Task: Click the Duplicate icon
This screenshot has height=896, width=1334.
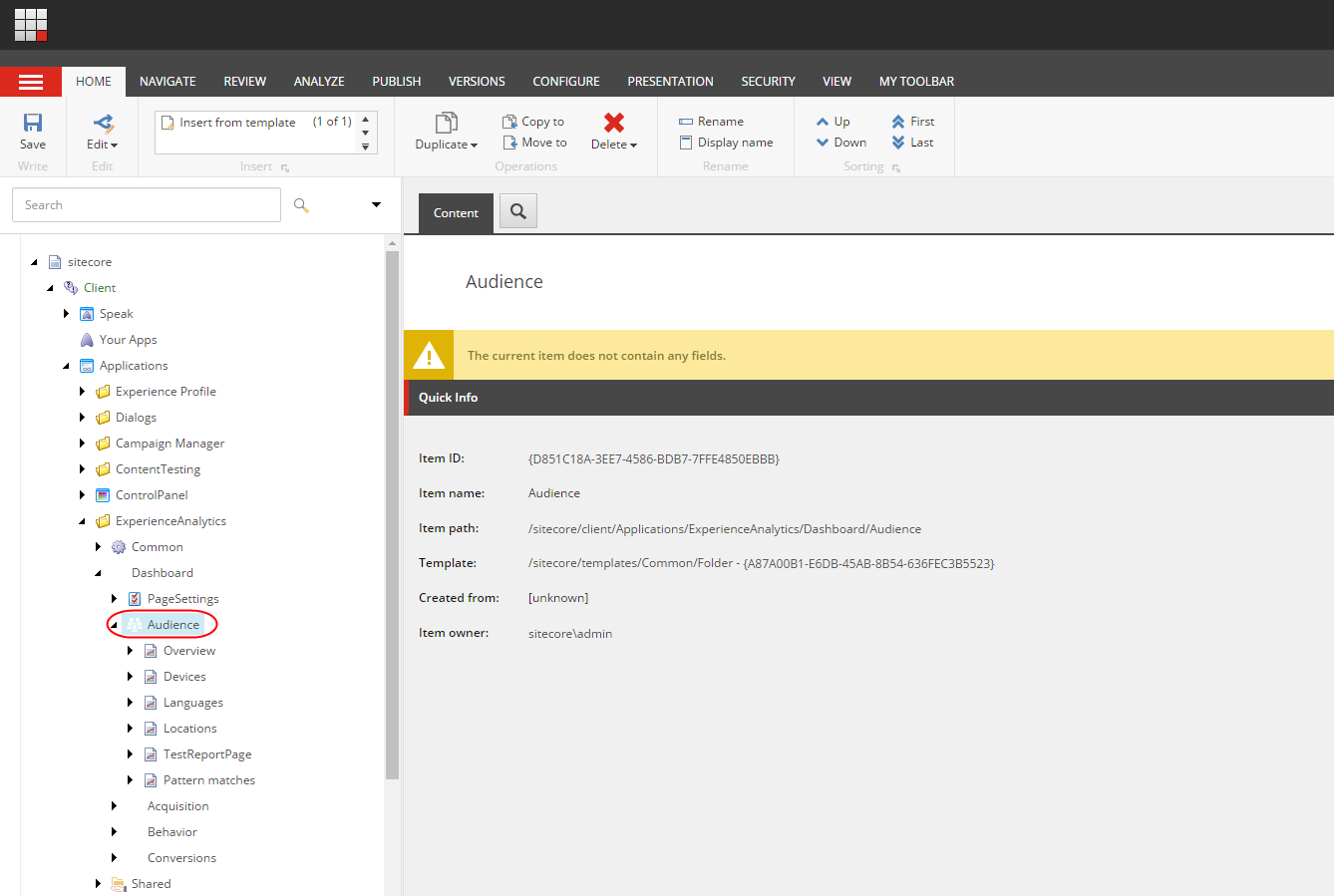Action: coord(447,123)
